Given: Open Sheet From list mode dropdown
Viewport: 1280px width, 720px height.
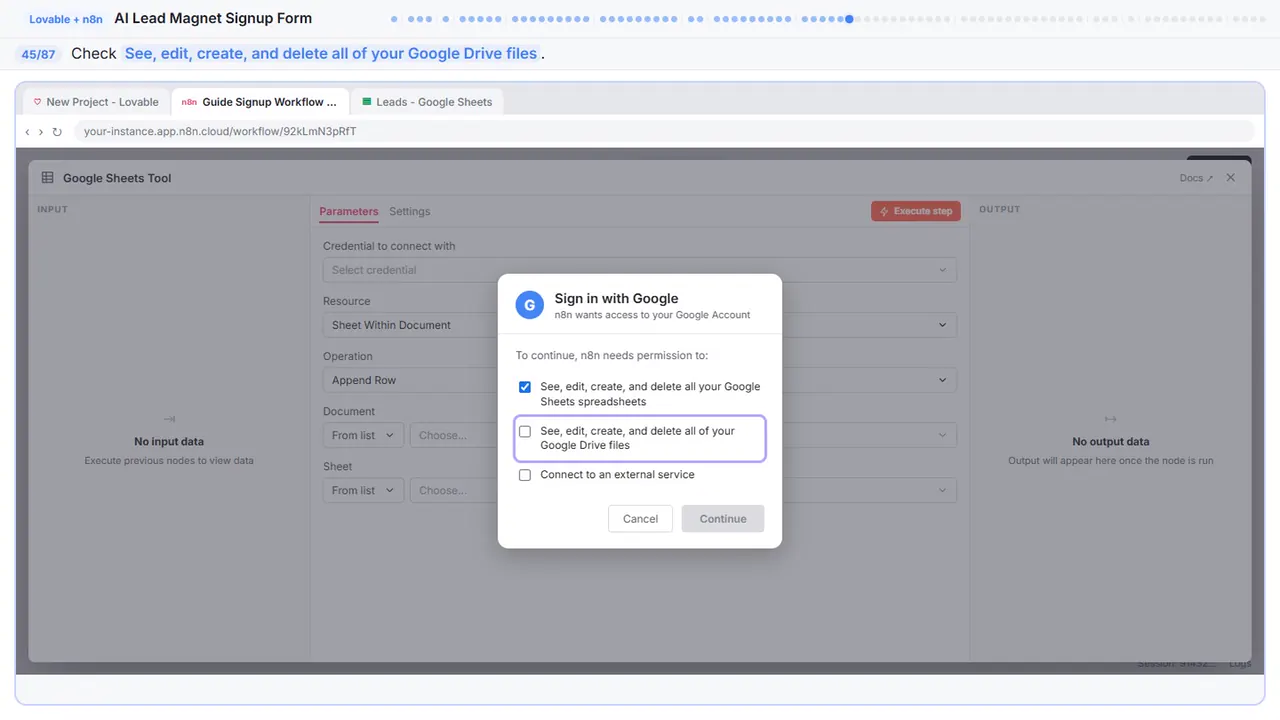Looking at the screenshot, I should 364,490.
